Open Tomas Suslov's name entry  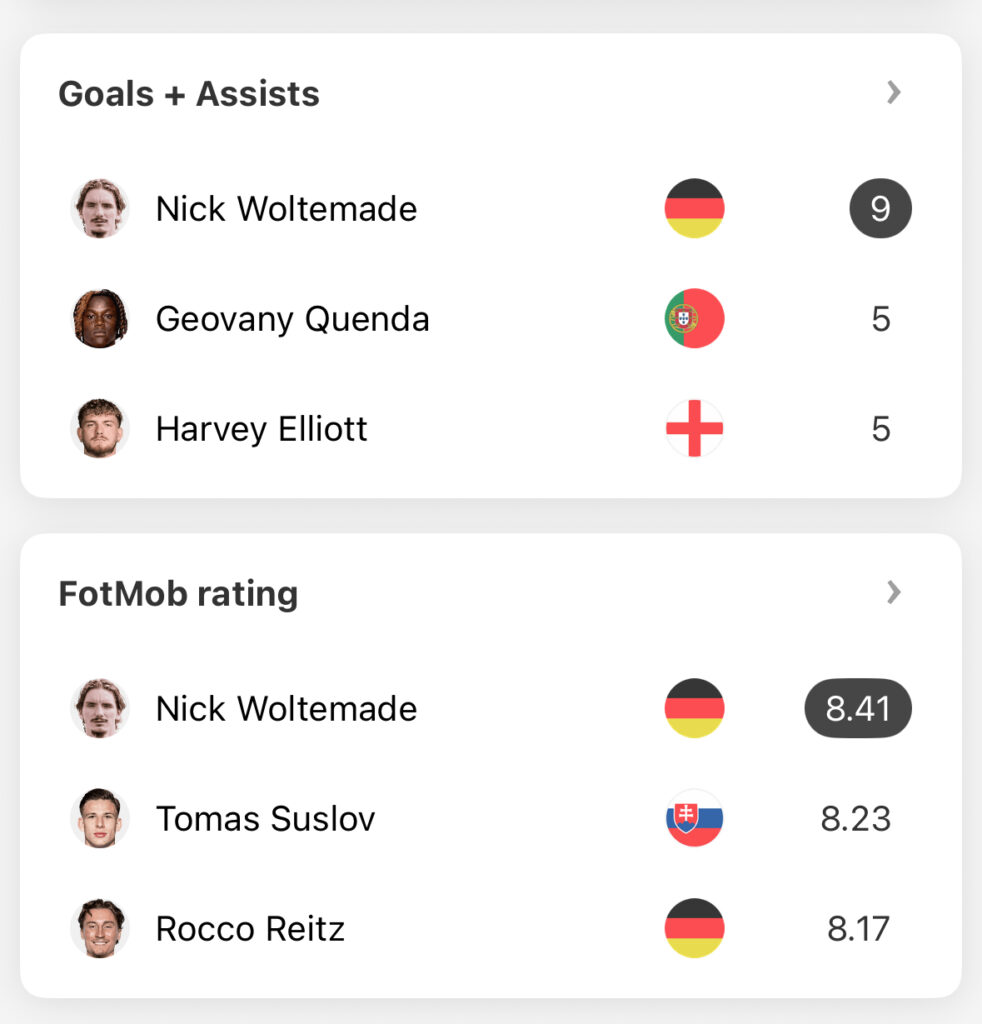266,819
